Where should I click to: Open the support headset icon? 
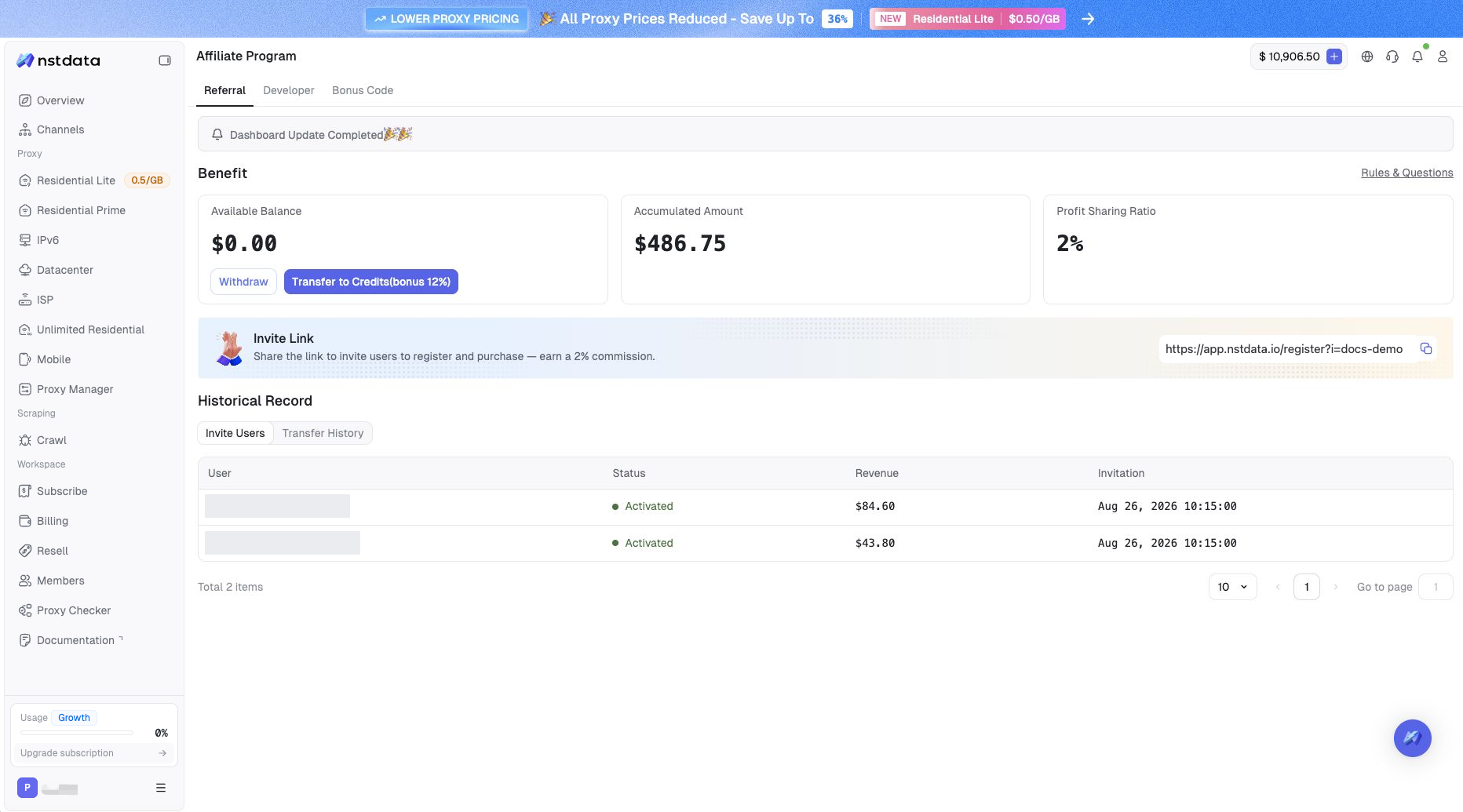tap(1392, 56)
